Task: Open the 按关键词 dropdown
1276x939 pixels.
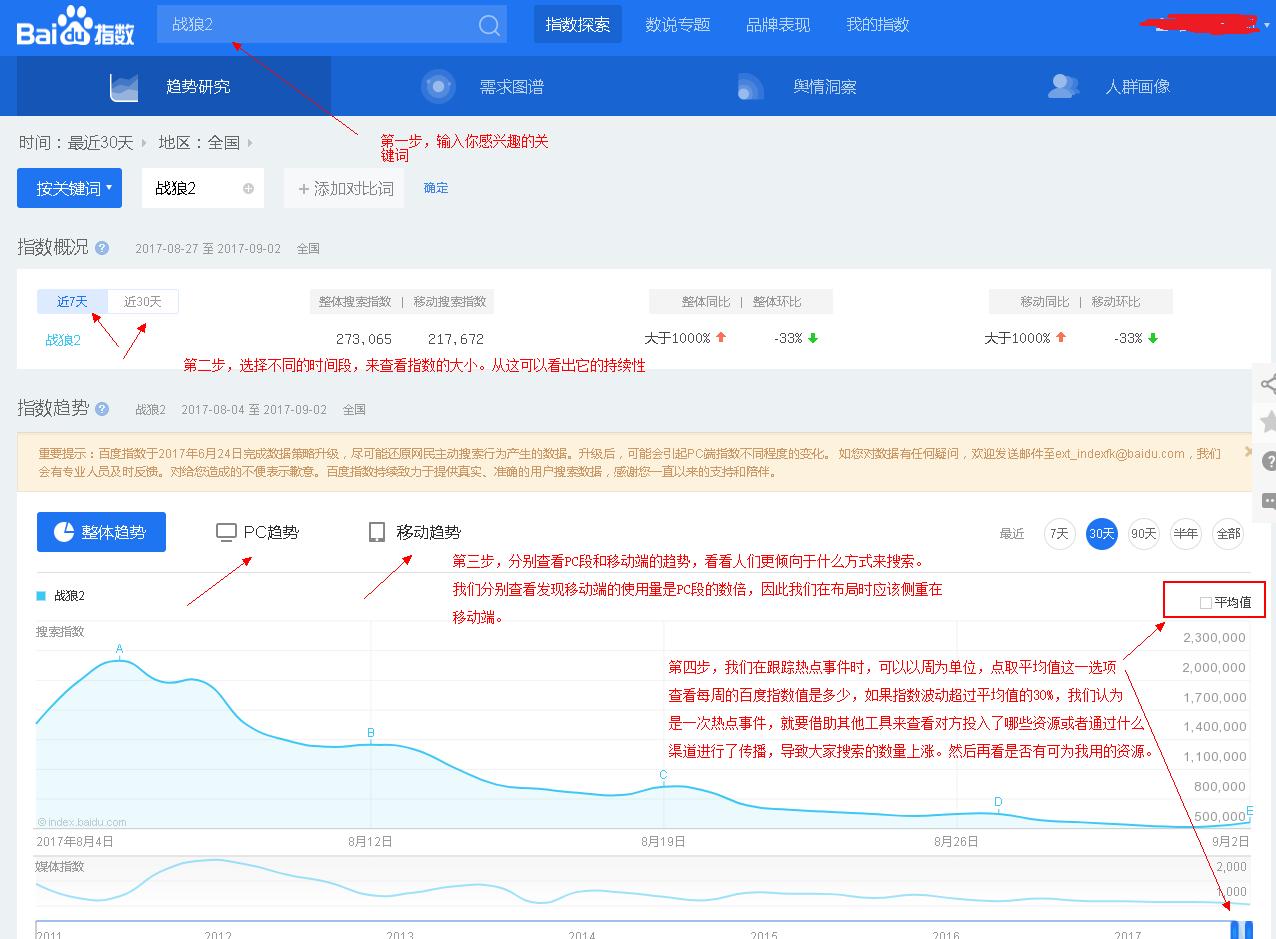Action: (69, 187)
